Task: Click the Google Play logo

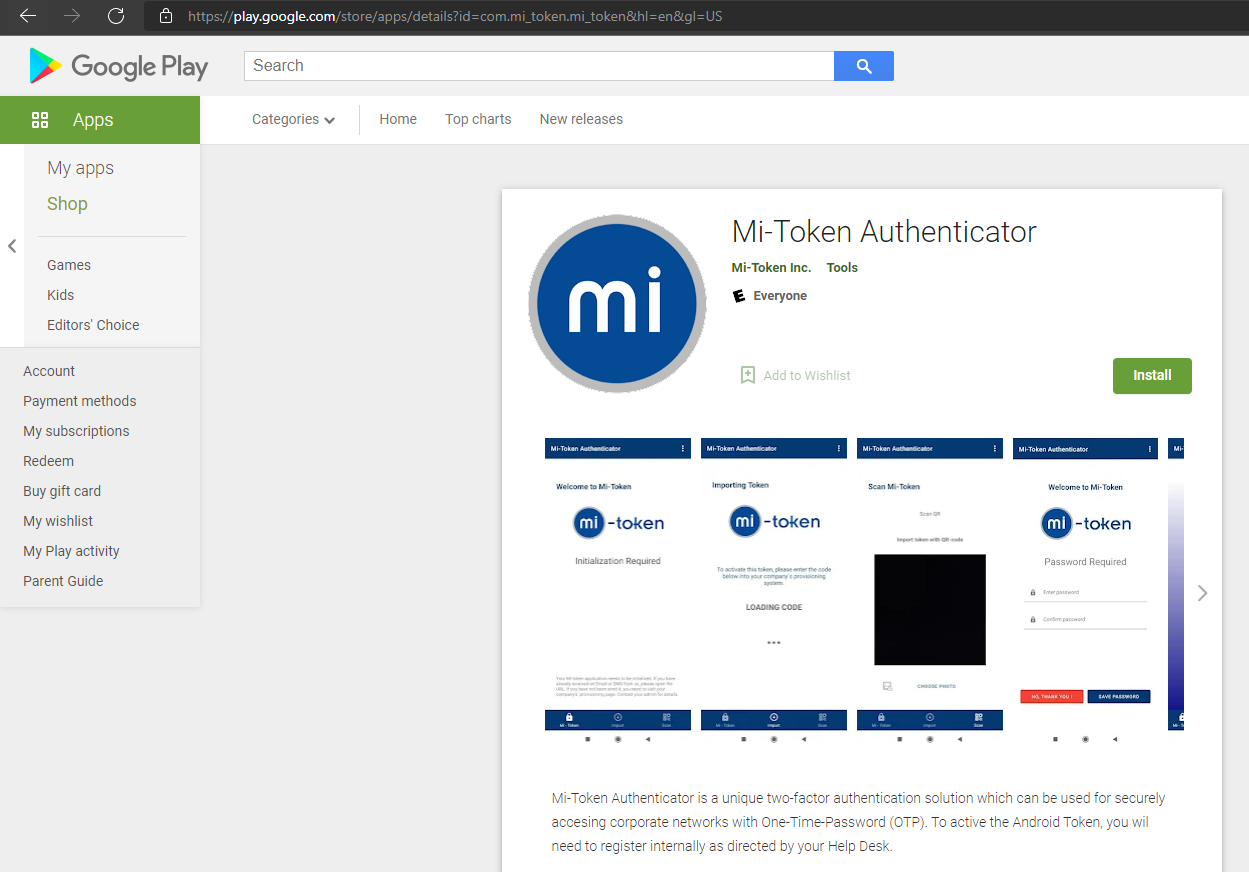Action: click(x=119, y=66)
